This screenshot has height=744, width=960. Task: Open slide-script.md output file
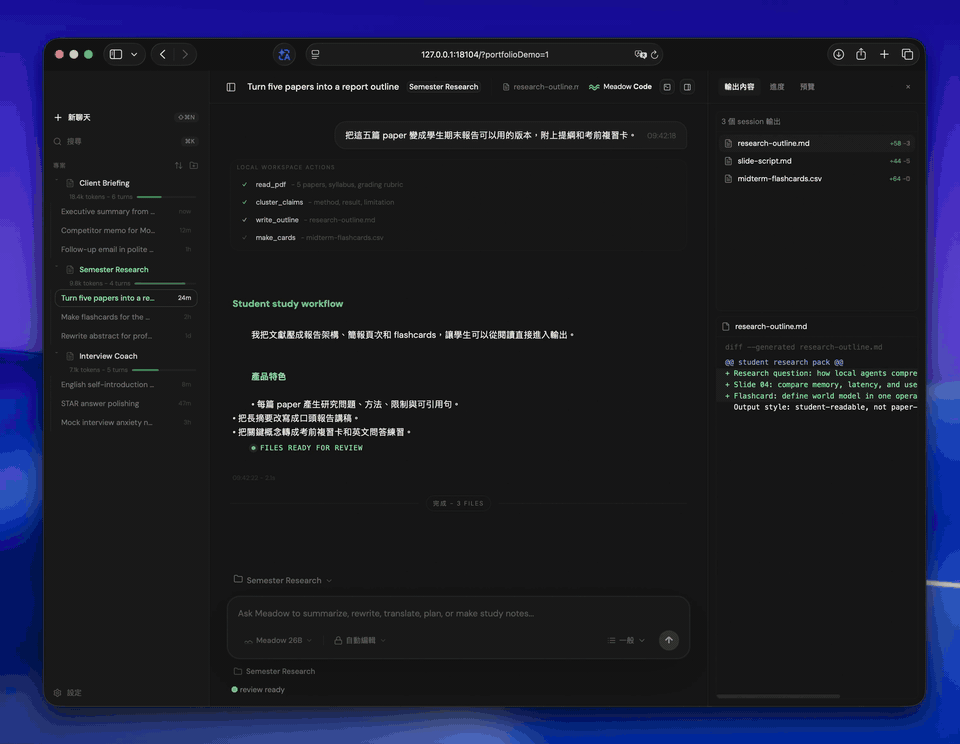pos(817,161)
